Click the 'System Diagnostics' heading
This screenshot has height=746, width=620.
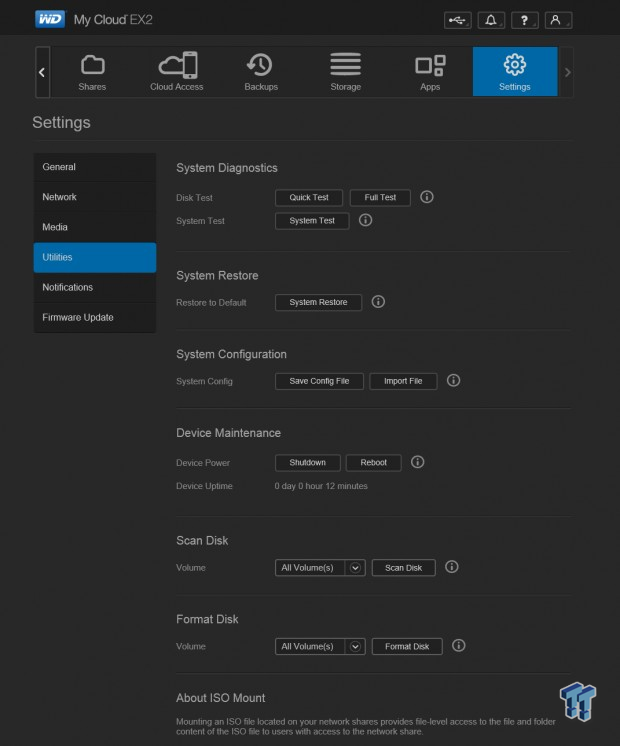tap(226, 168)
